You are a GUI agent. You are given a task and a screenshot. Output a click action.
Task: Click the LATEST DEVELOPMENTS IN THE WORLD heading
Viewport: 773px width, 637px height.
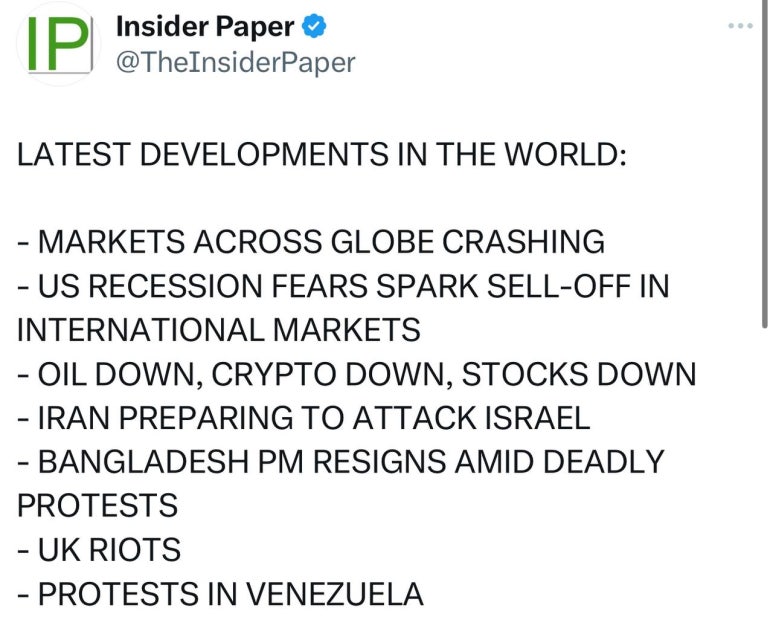[x=321, y=154]
